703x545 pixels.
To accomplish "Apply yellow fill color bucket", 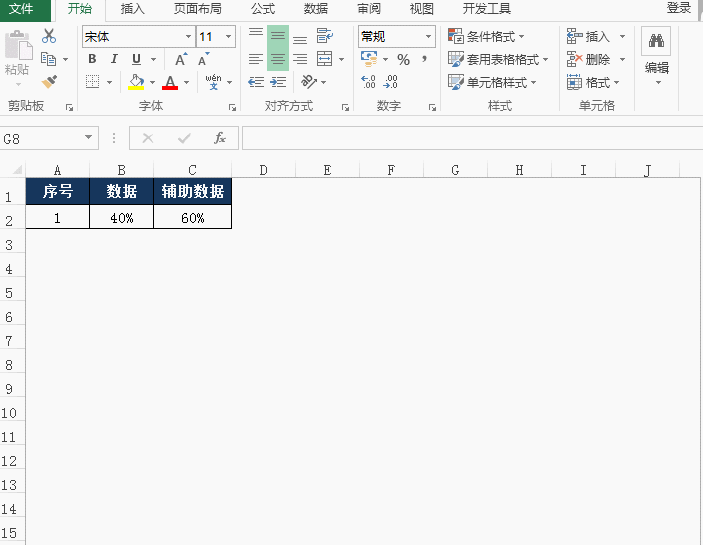I will [x=136, y=82].
